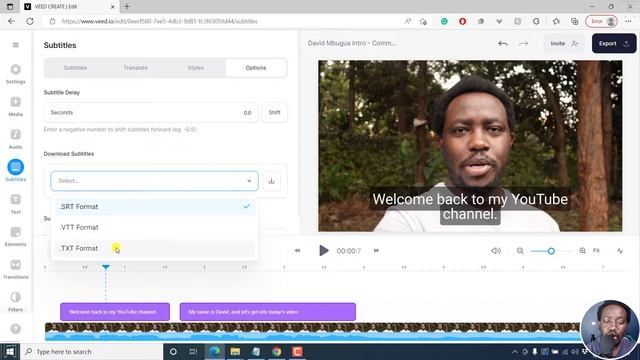
Task: Switch to the Styles tab
Action: click(196, 68)
